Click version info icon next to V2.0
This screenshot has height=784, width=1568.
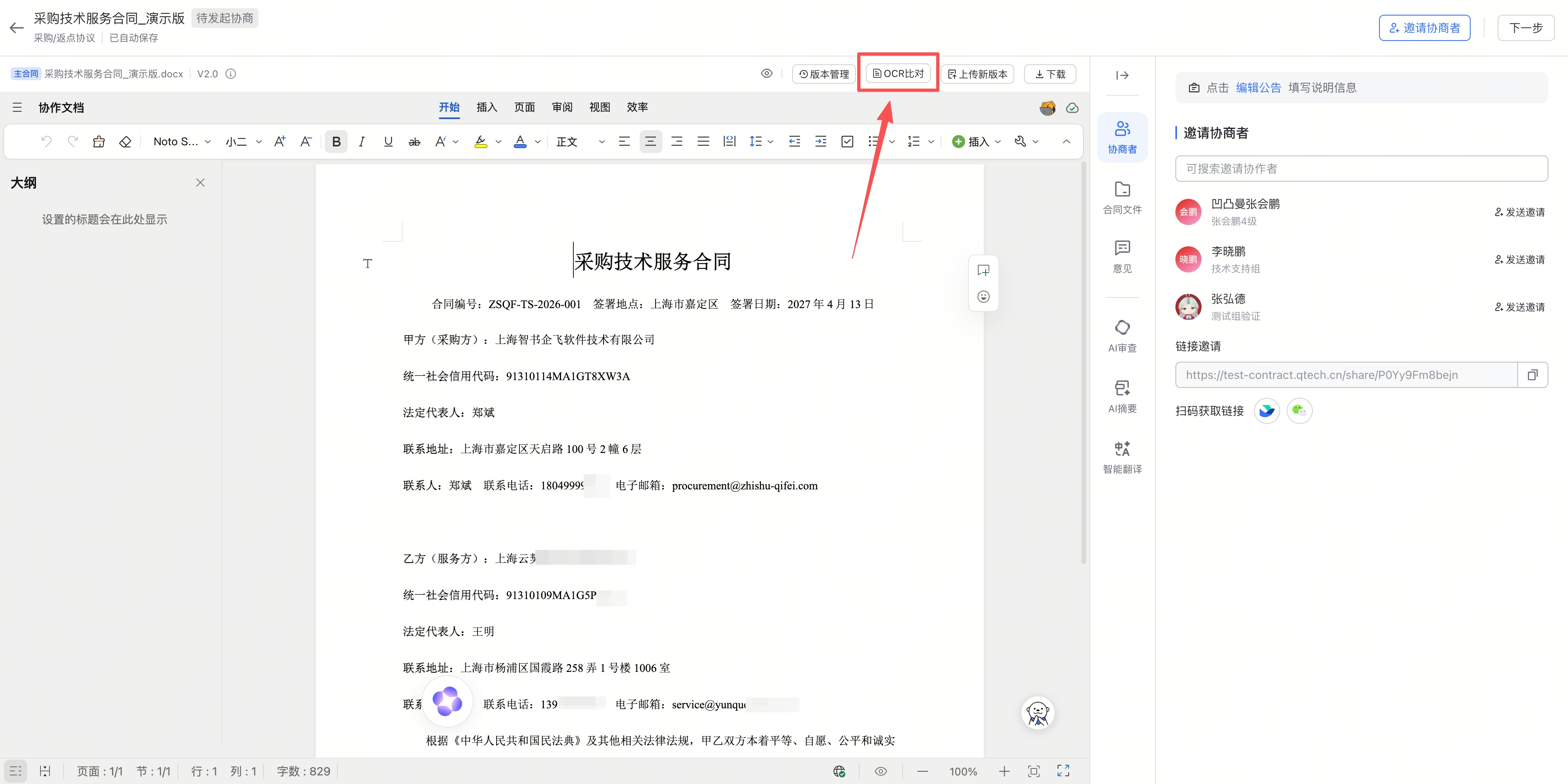pyautogui.click(x=231, y=74)
